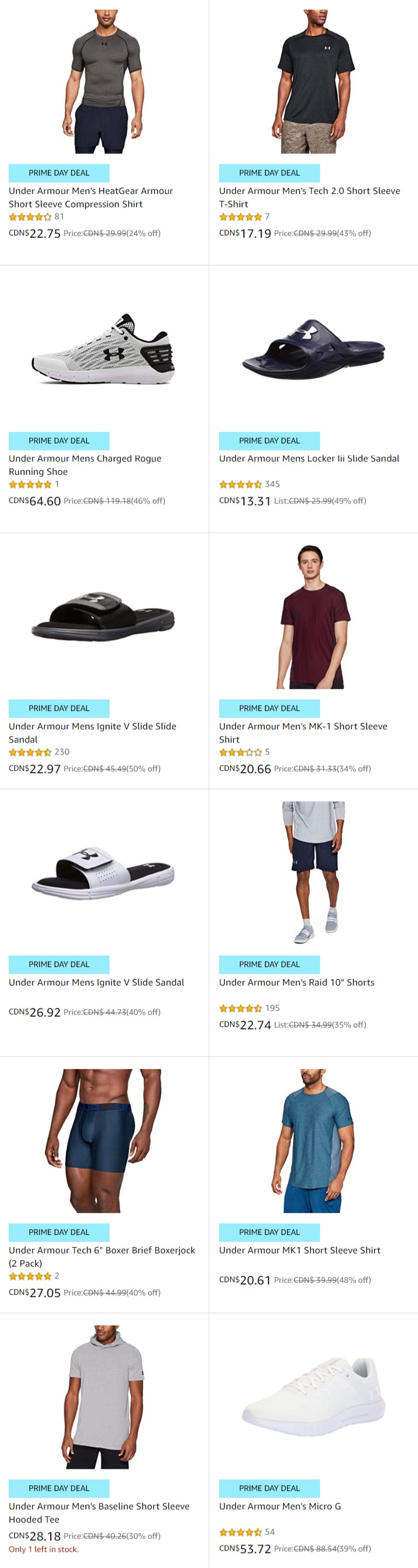The width and height of the screenshot is (418, 1568).
Task: Open the black Ignite V Slide image
Action: point(104,616)
